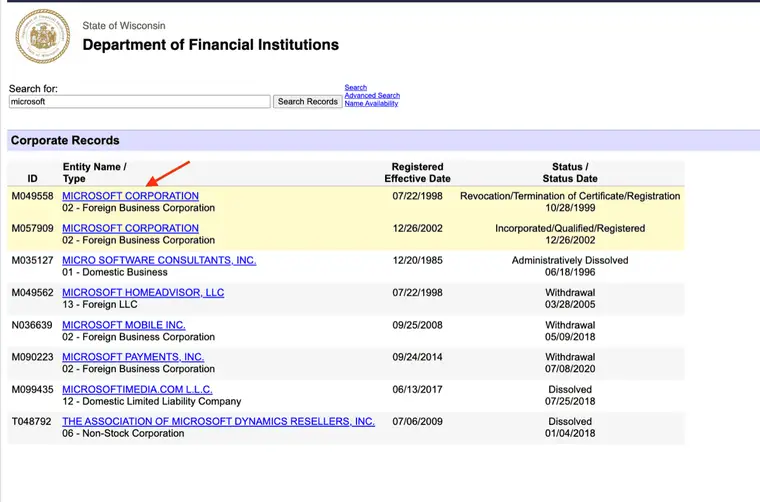Click the Revocation/Termination of Certificate/Registration status
Image resolution: width=760 pixels, height=502 pixels.
point(570,196)
